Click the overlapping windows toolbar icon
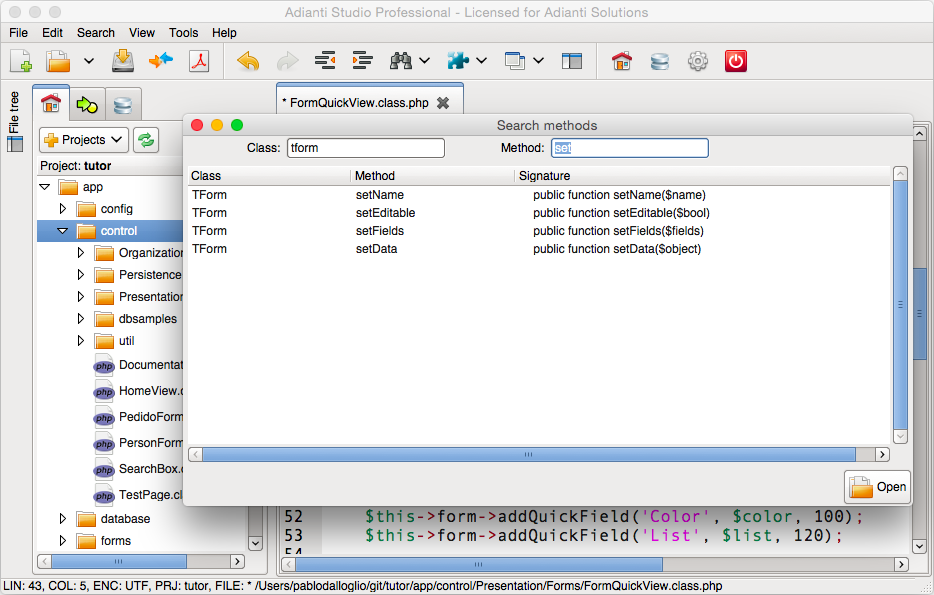The height and width of the screenshot is (595, 934). (x=515, y=61)
